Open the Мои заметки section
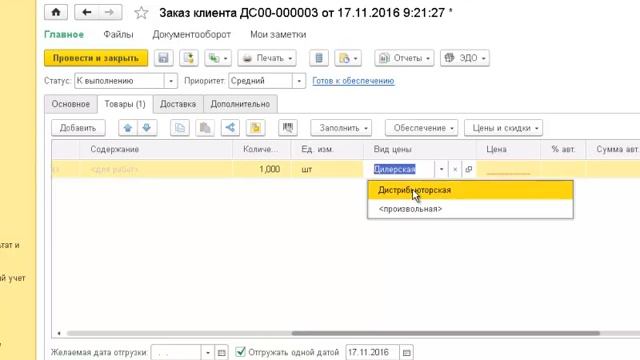 [278, 35]
